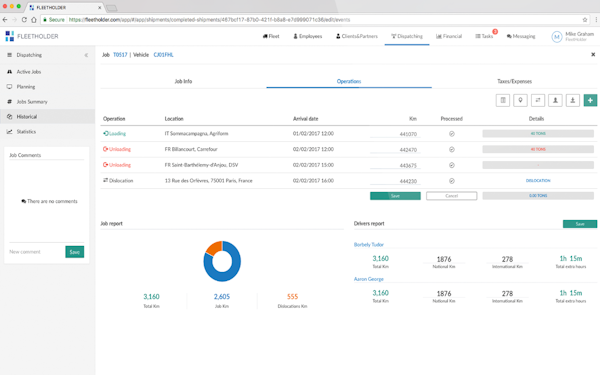Click the columns icon toolbar button

503,100
